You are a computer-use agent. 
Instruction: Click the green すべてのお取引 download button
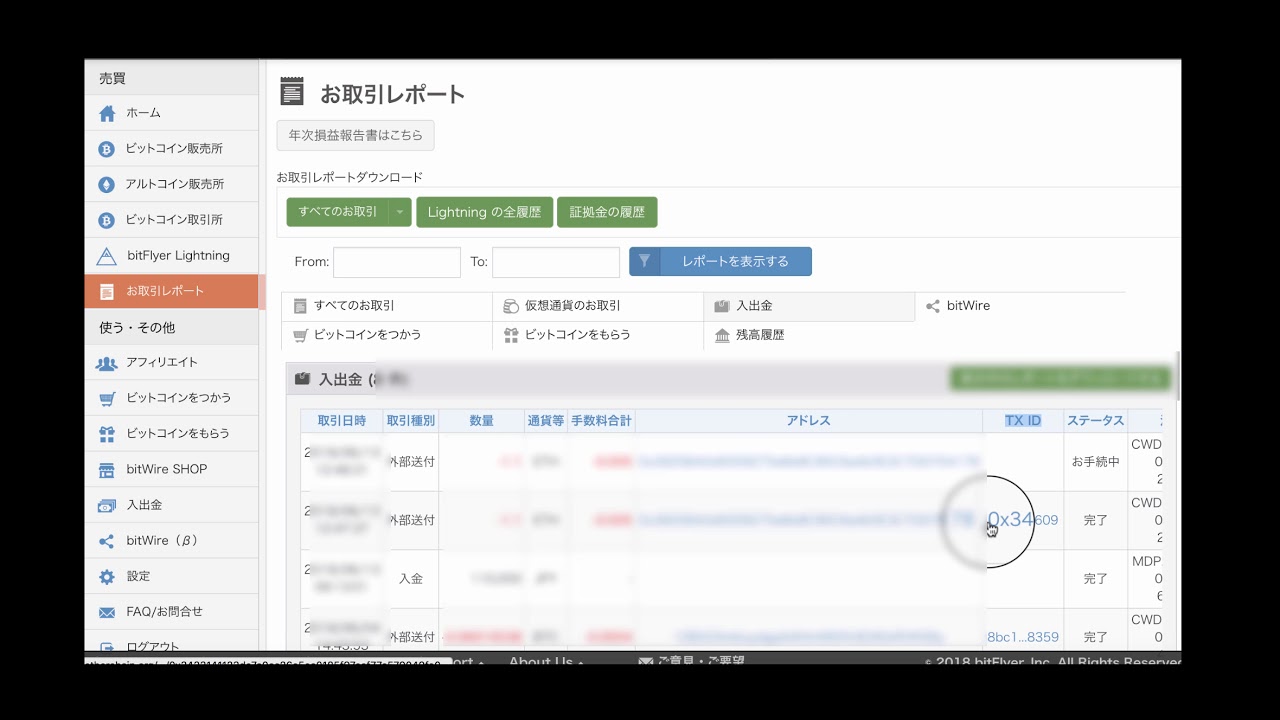338,212
